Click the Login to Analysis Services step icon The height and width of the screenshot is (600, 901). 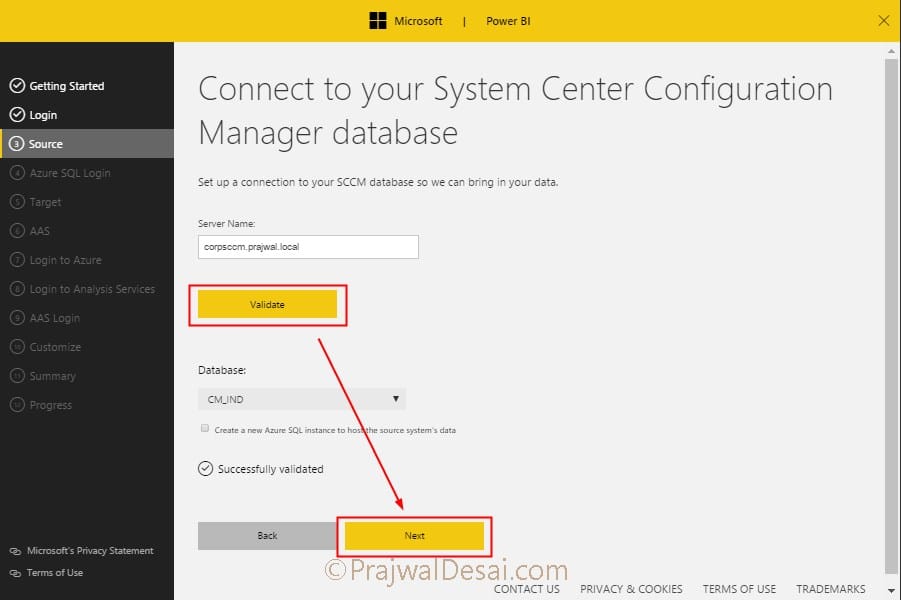pyautogui.click(x=17, y=289)
